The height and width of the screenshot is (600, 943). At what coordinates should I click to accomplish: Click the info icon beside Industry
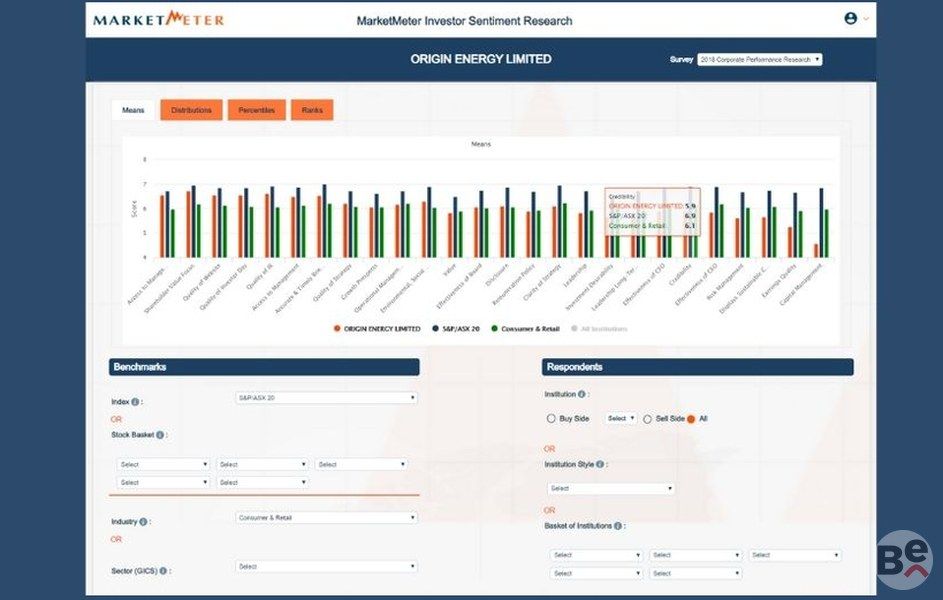[x=143, y=522]
